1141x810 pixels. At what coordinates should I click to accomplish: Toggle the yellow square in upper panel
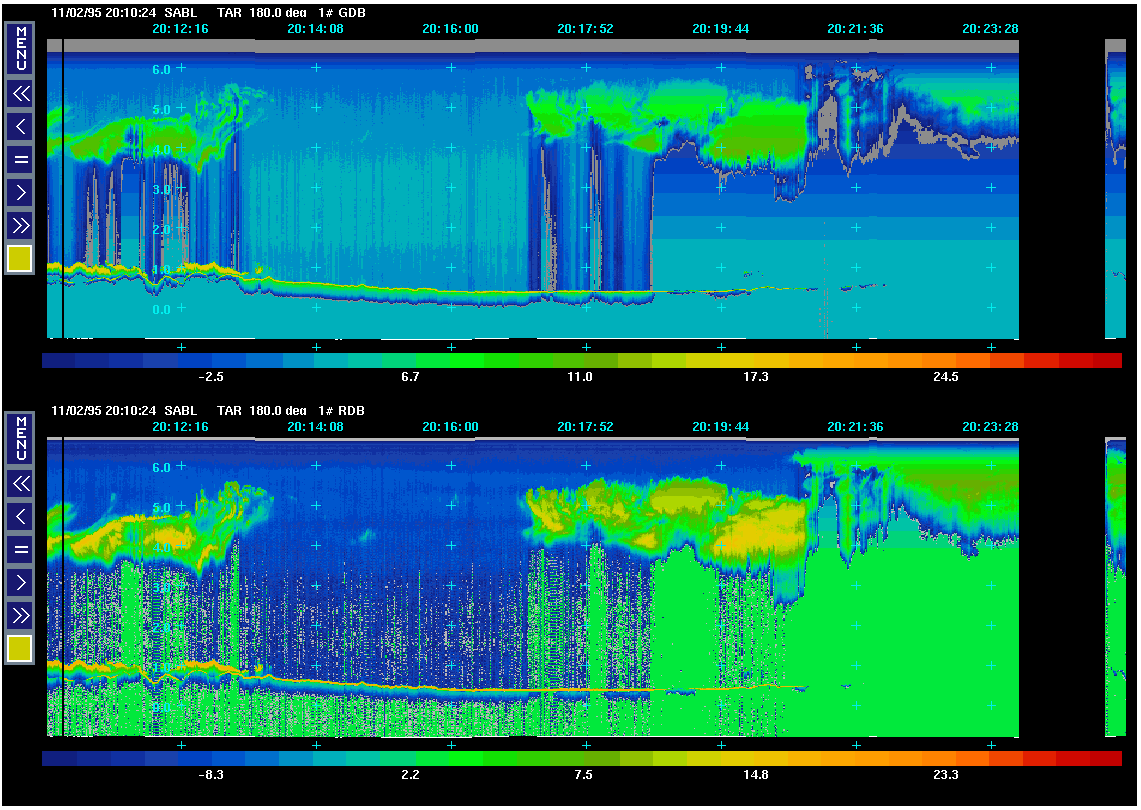click(x=20, y=258)
